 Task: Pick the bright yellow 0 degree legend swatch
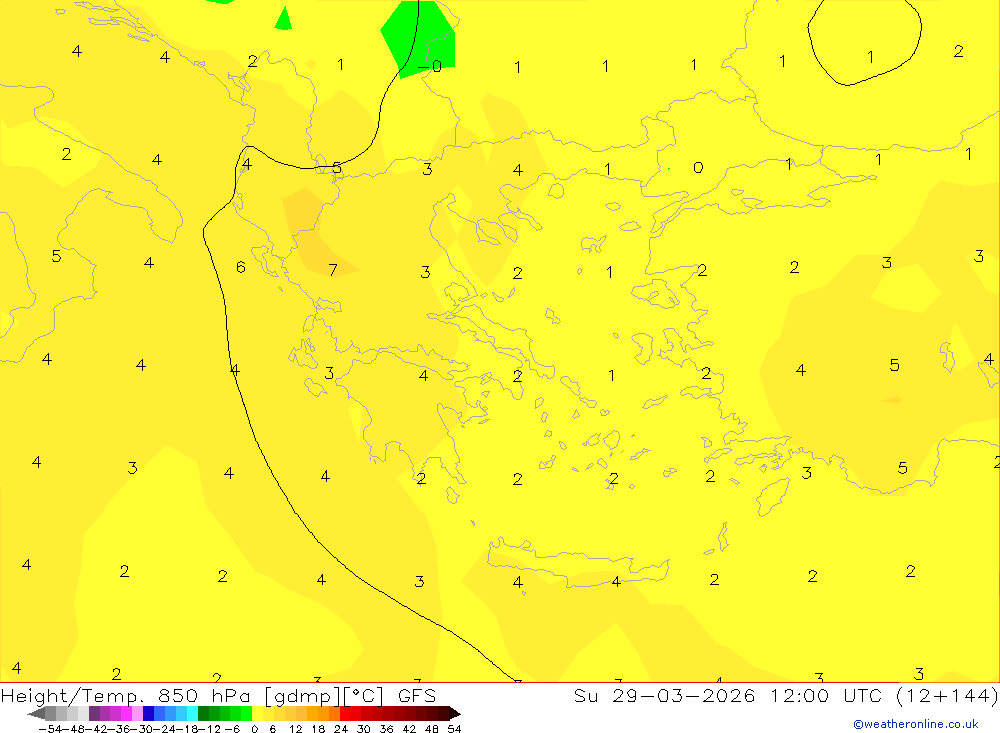[x=257, y=713]
